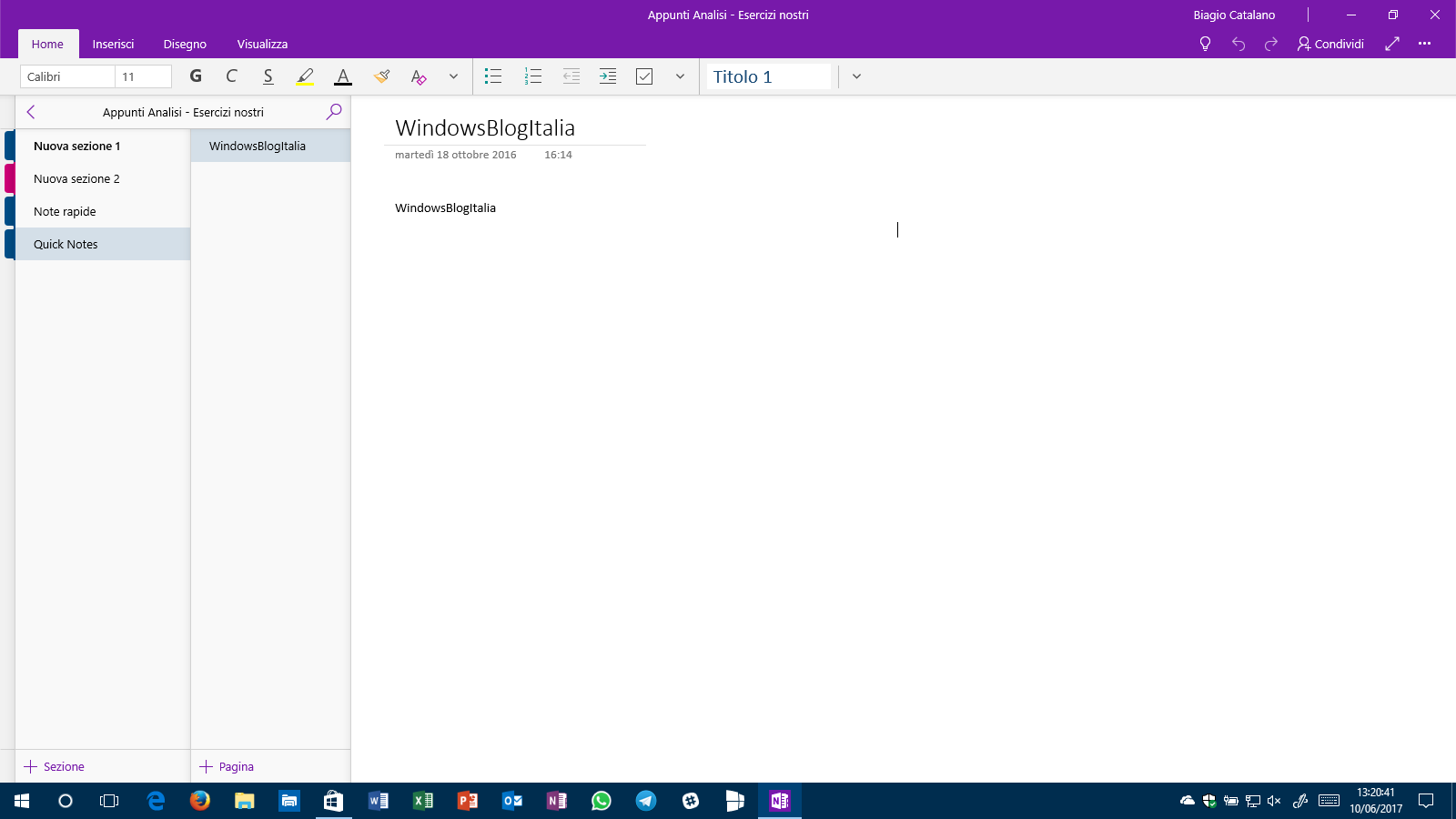Undo the last action
Viewport: 1456px width, 819px height.
pos(1239,44)
